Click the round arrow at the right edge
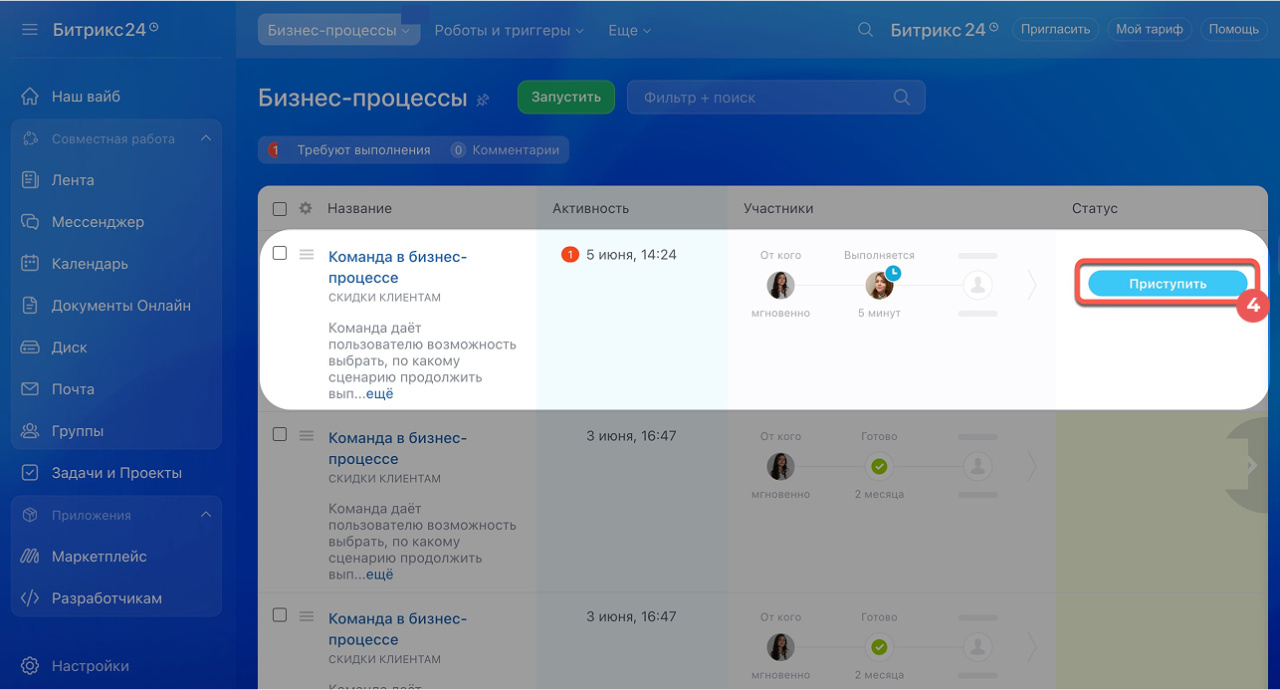The image size is (1280, 690). click(x=1250, y=466)
